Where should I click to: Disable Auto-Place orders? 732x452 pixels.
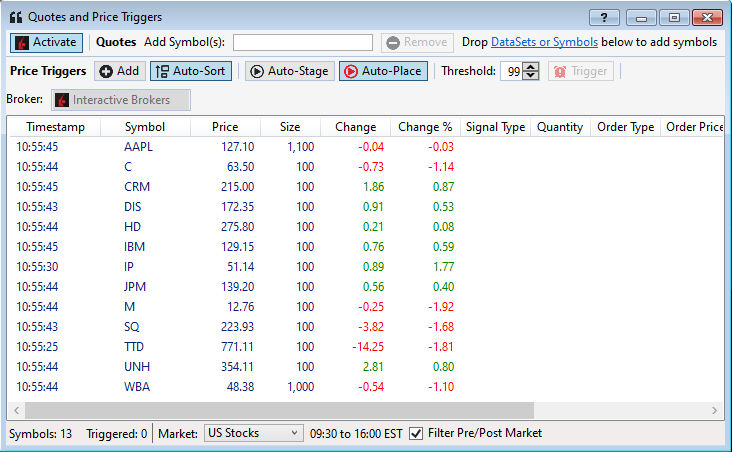coord(384,71)
